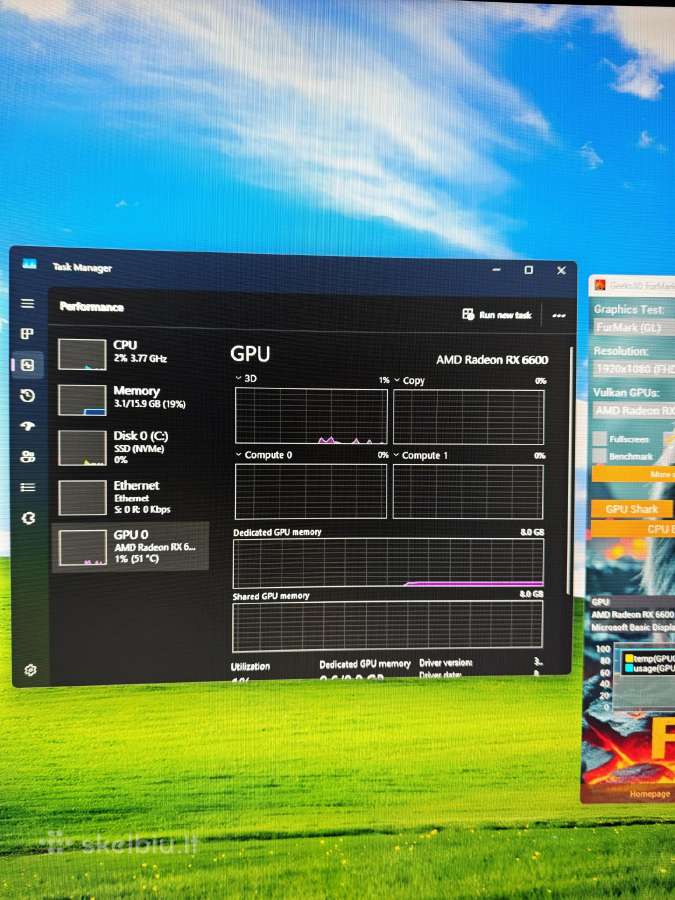Click the large GPU heading text
This screenshot has height=900, width=675.
click(250, 354)
